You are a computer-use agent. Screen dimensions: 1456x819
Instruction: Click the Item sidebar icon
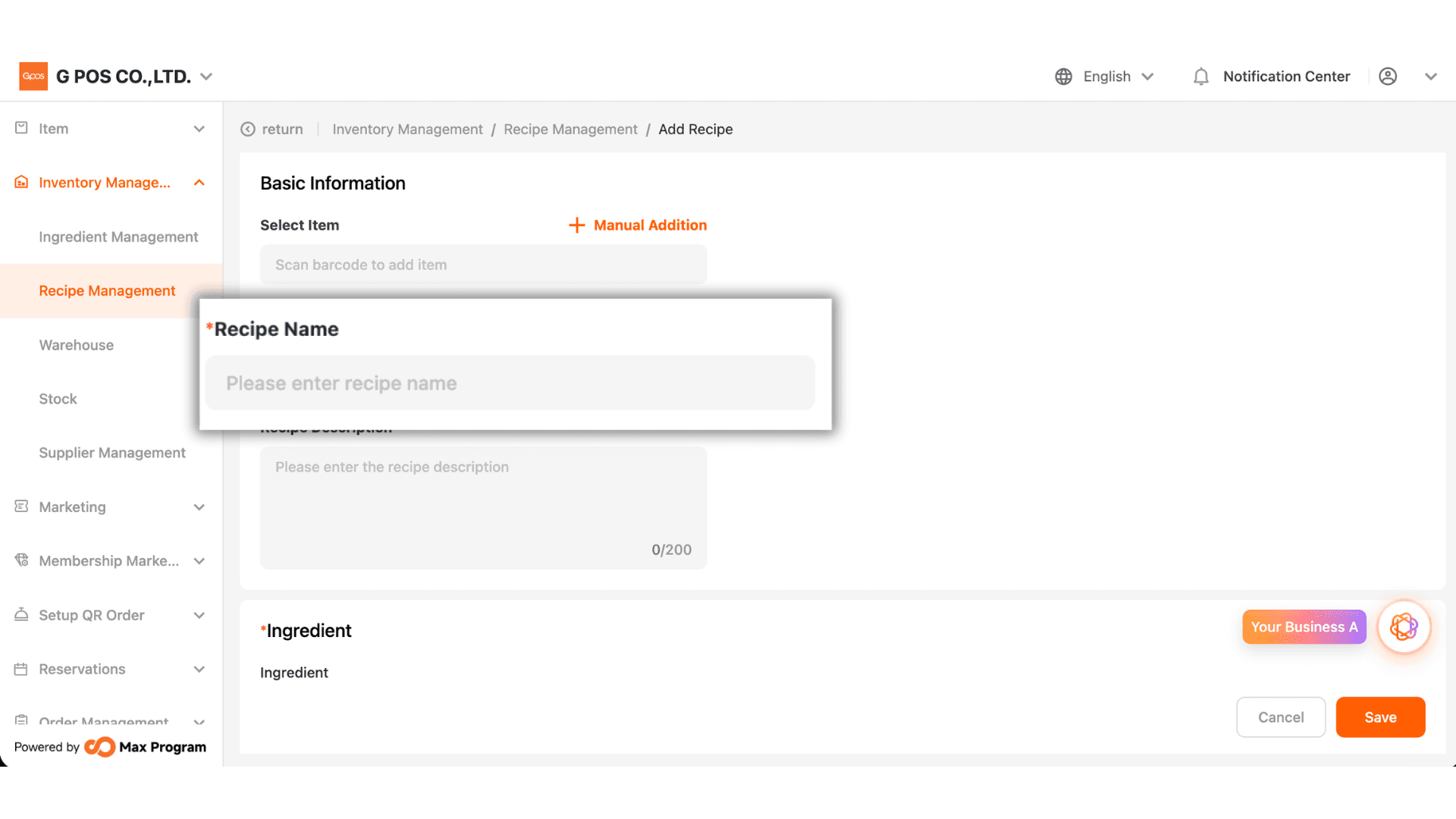tap(21, 128)
